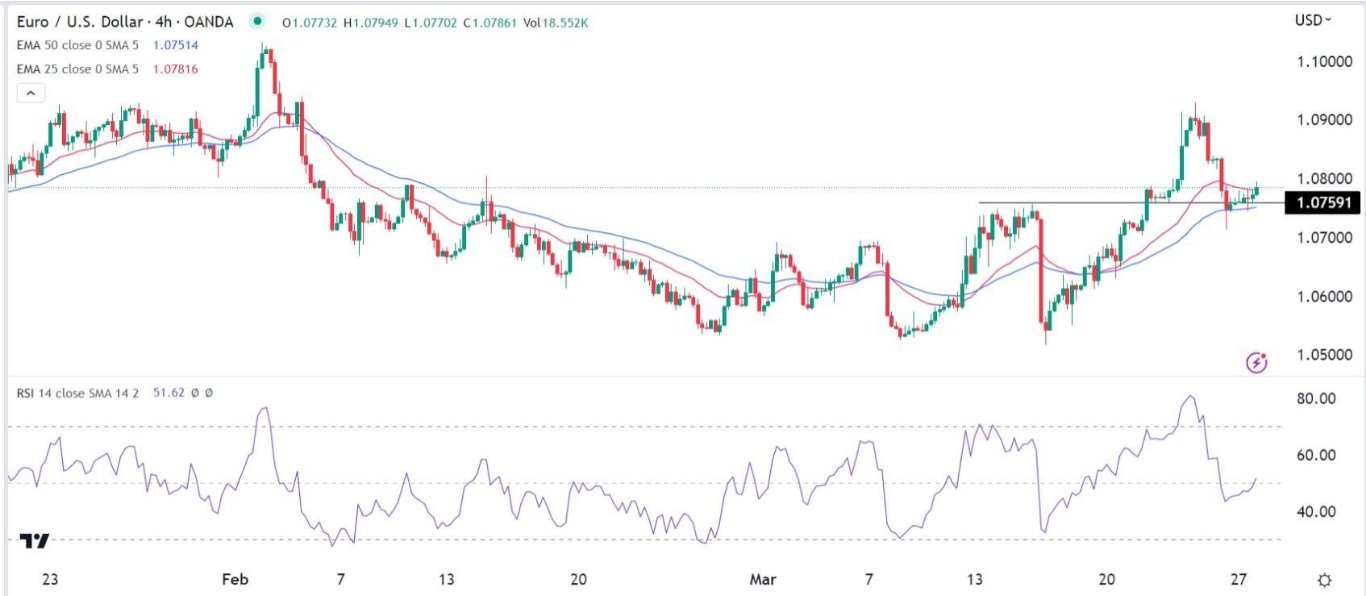Collapse the indicator legend with the chevron button
1366x596 pixels.
coord(30,93)
